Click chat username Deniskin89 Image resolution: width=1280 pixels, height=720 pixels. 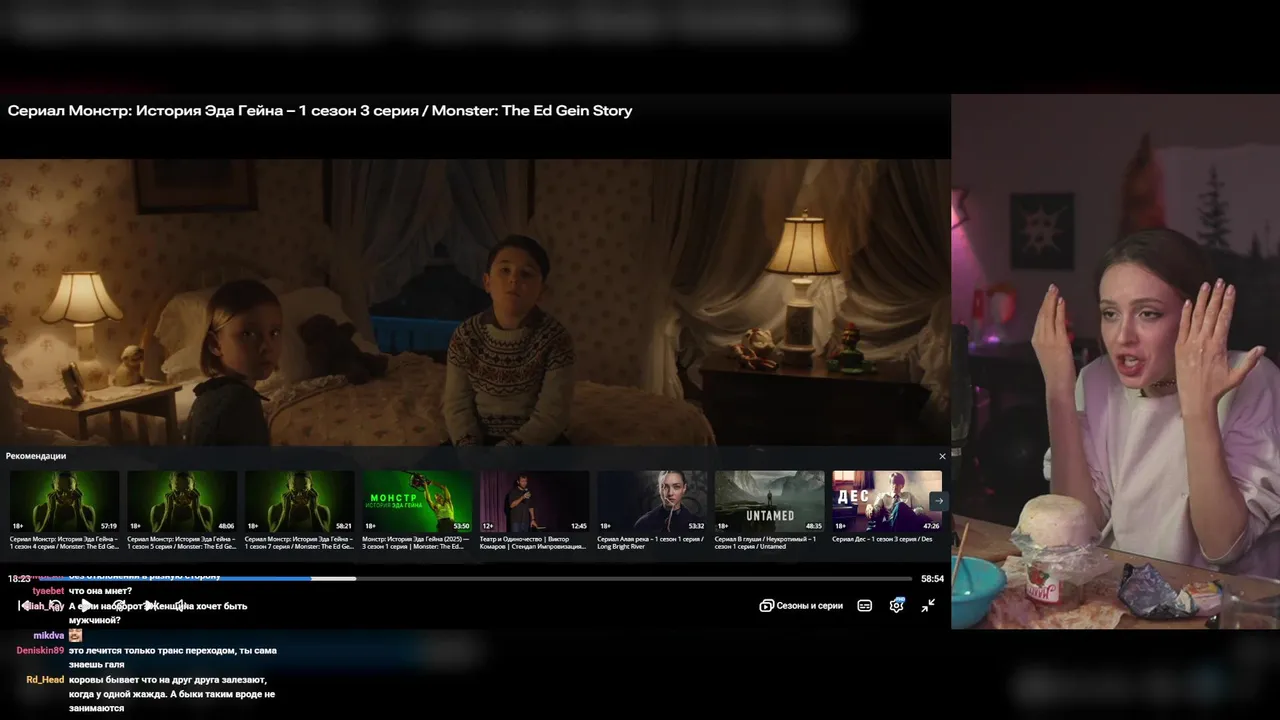tap(40, 650)
